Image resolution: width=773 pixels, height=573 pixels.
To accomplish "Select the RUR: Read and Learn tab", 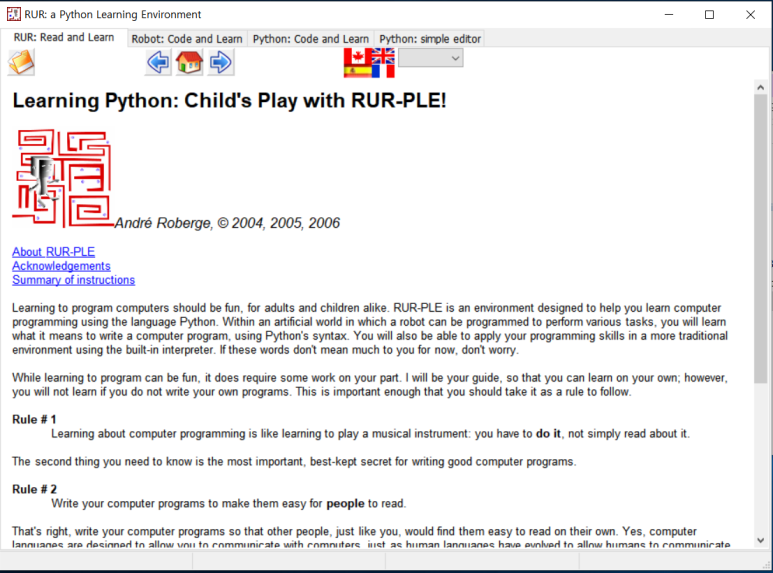I will [x=64, y=38].
